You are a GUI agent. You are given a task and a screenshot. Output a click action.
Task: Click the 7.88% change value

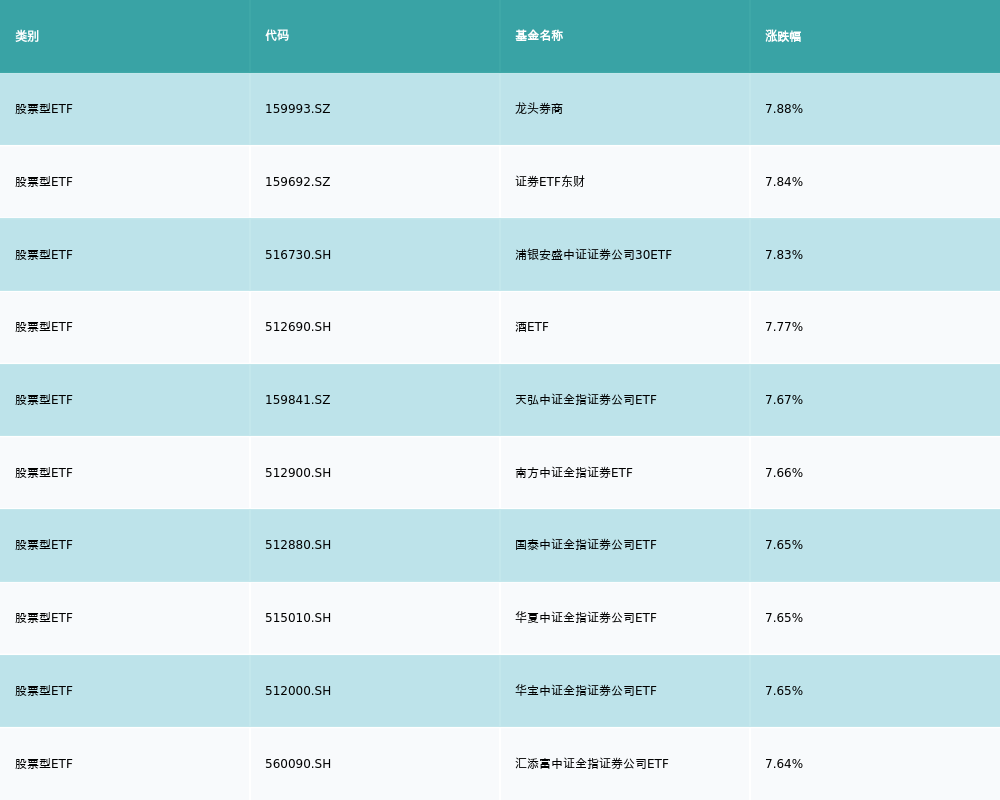coord(784,109)
